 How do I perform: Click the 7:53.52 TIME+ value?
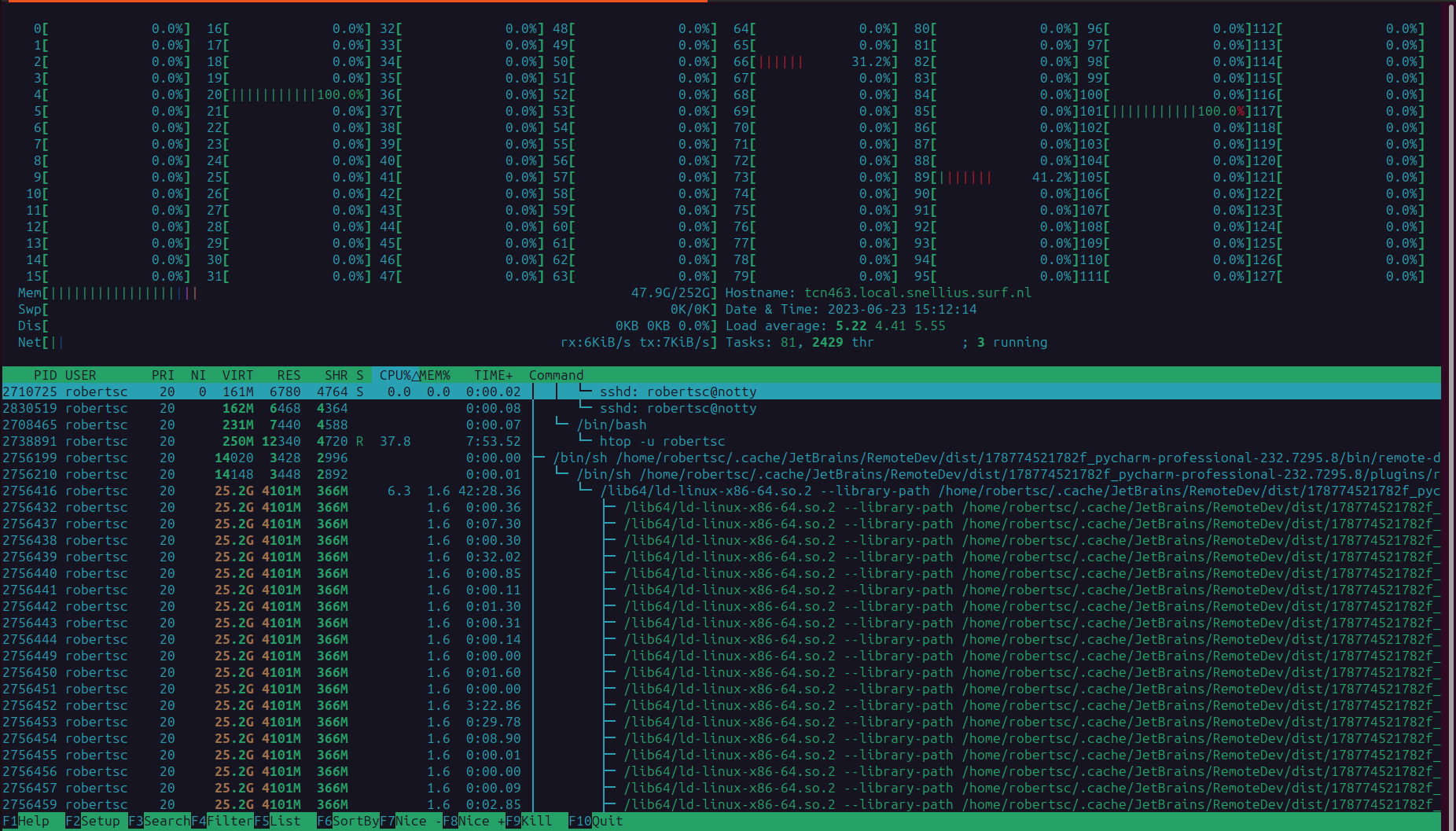[493, 441]
